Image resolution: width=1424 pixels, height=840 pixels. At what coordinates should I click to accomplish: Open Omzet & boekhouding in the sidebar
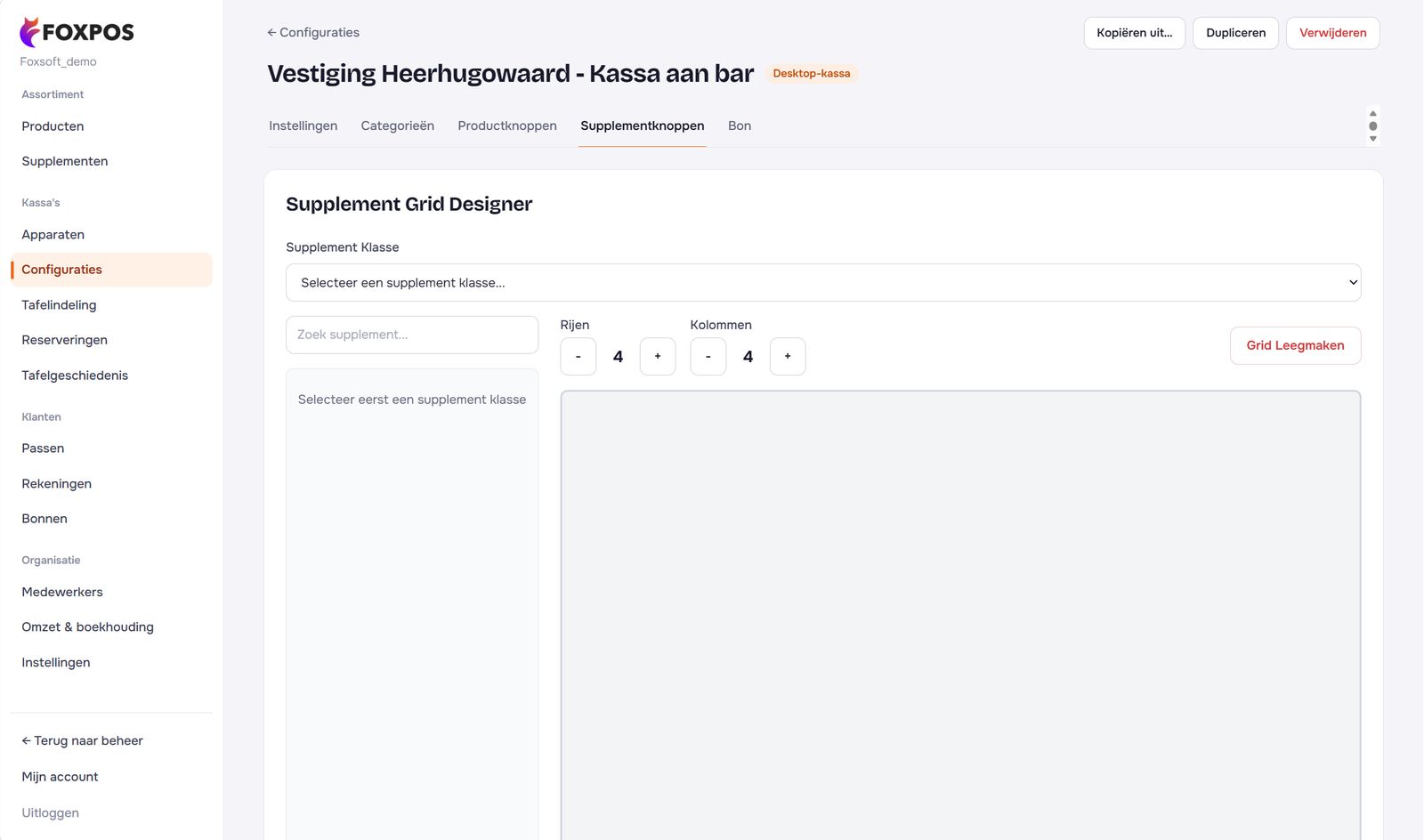pyautogui.click(x=111, y=627)
